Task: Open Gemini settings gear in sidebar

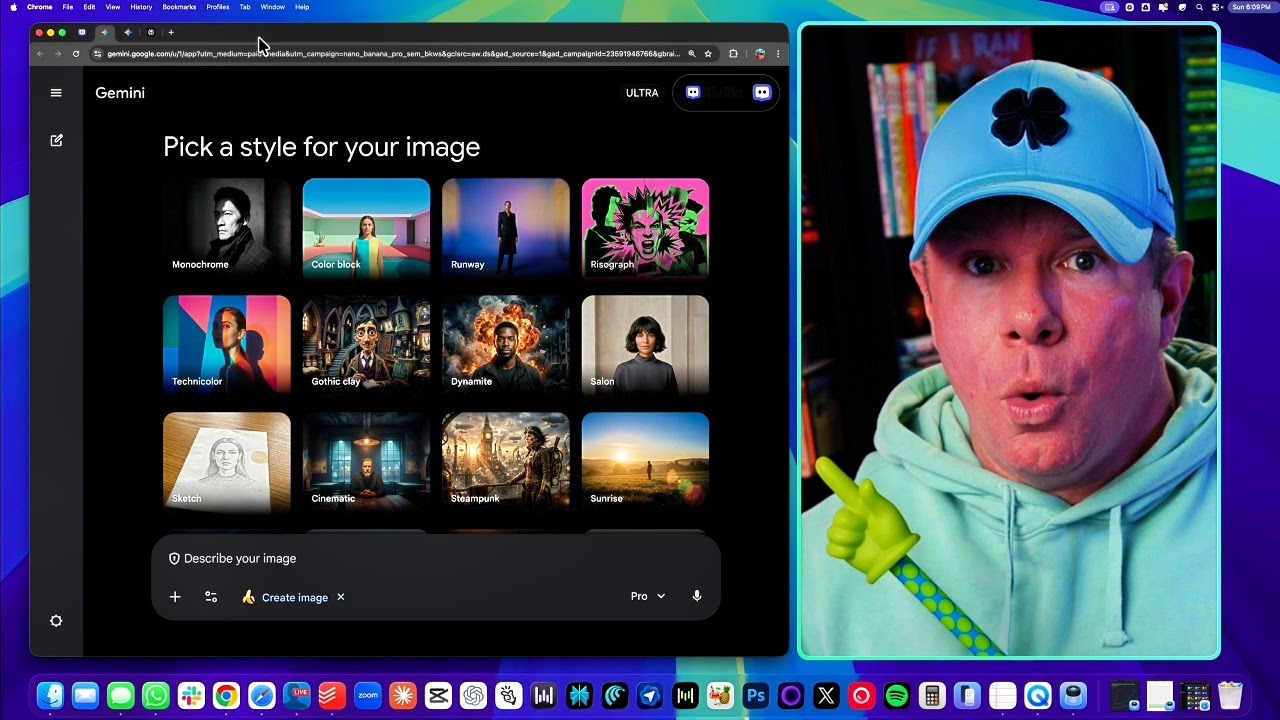Action: 56,621
